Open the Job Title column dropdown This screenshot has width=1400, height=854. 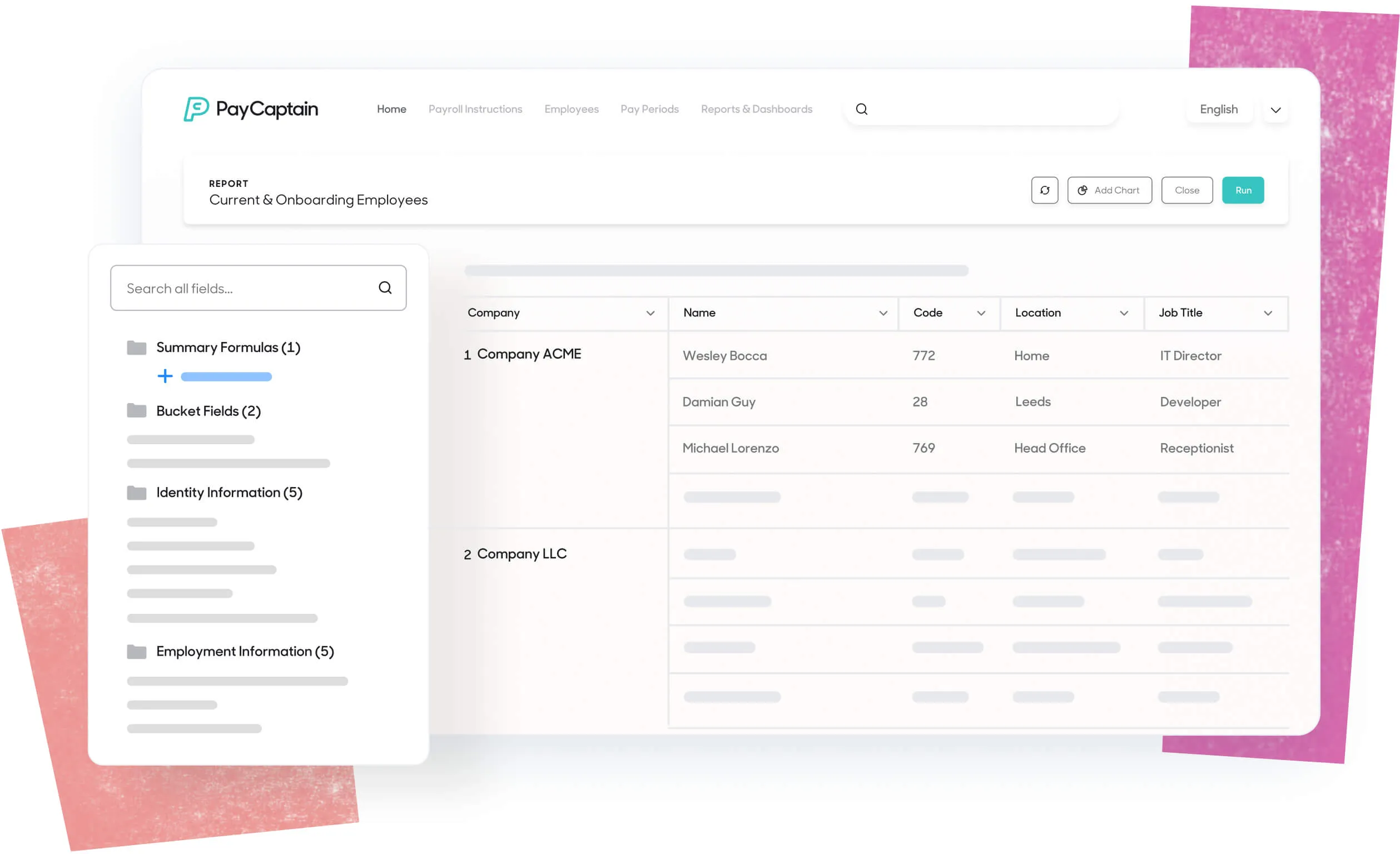coord(1268,313)
